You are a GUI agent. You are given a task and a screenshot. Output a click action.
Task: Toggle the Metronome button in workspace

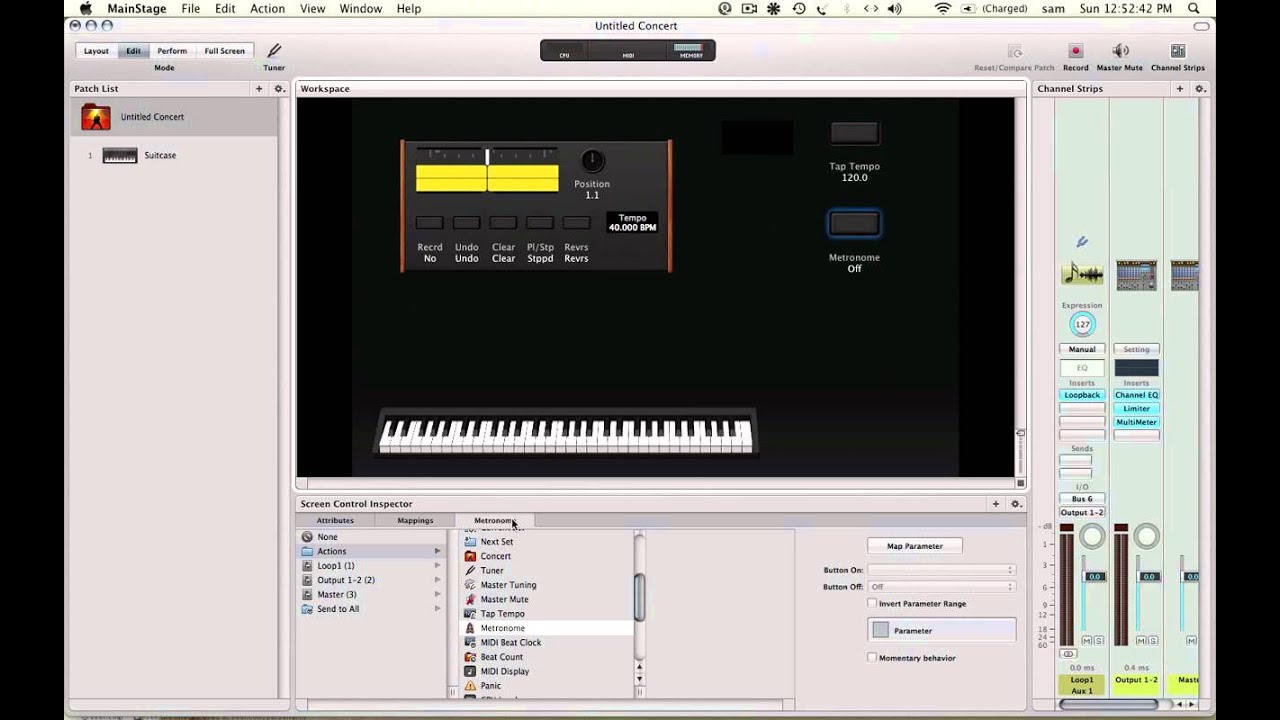click(854, 224)
